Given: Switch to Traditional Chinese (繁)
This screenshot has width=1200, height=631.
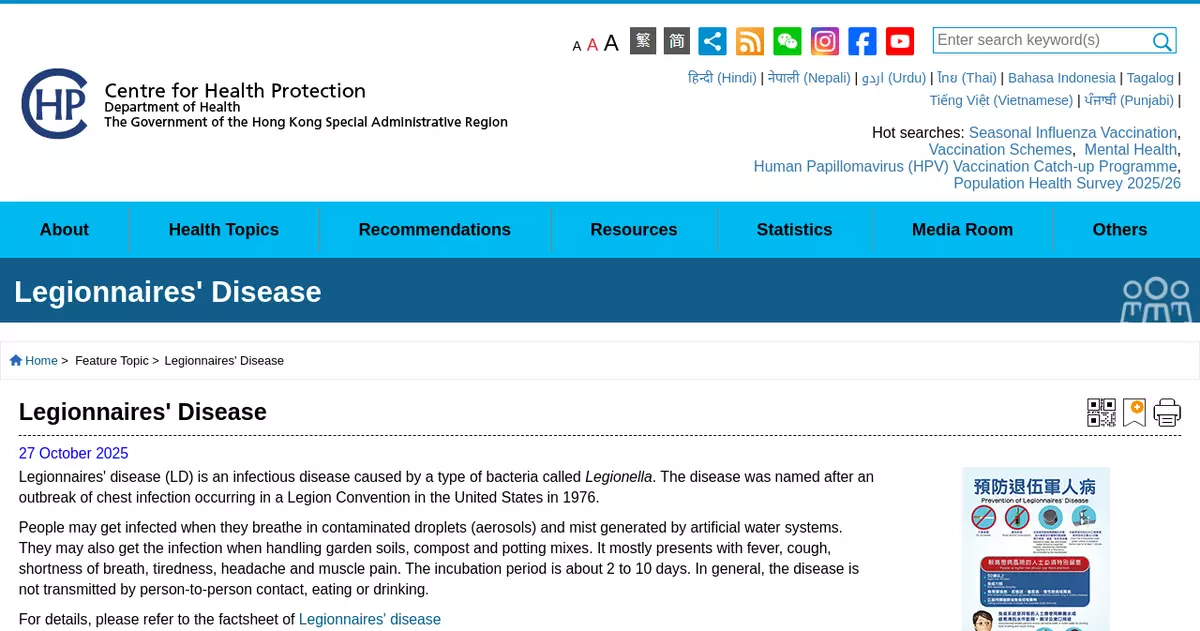Looking at the screenshot, I should coord(643,41).
